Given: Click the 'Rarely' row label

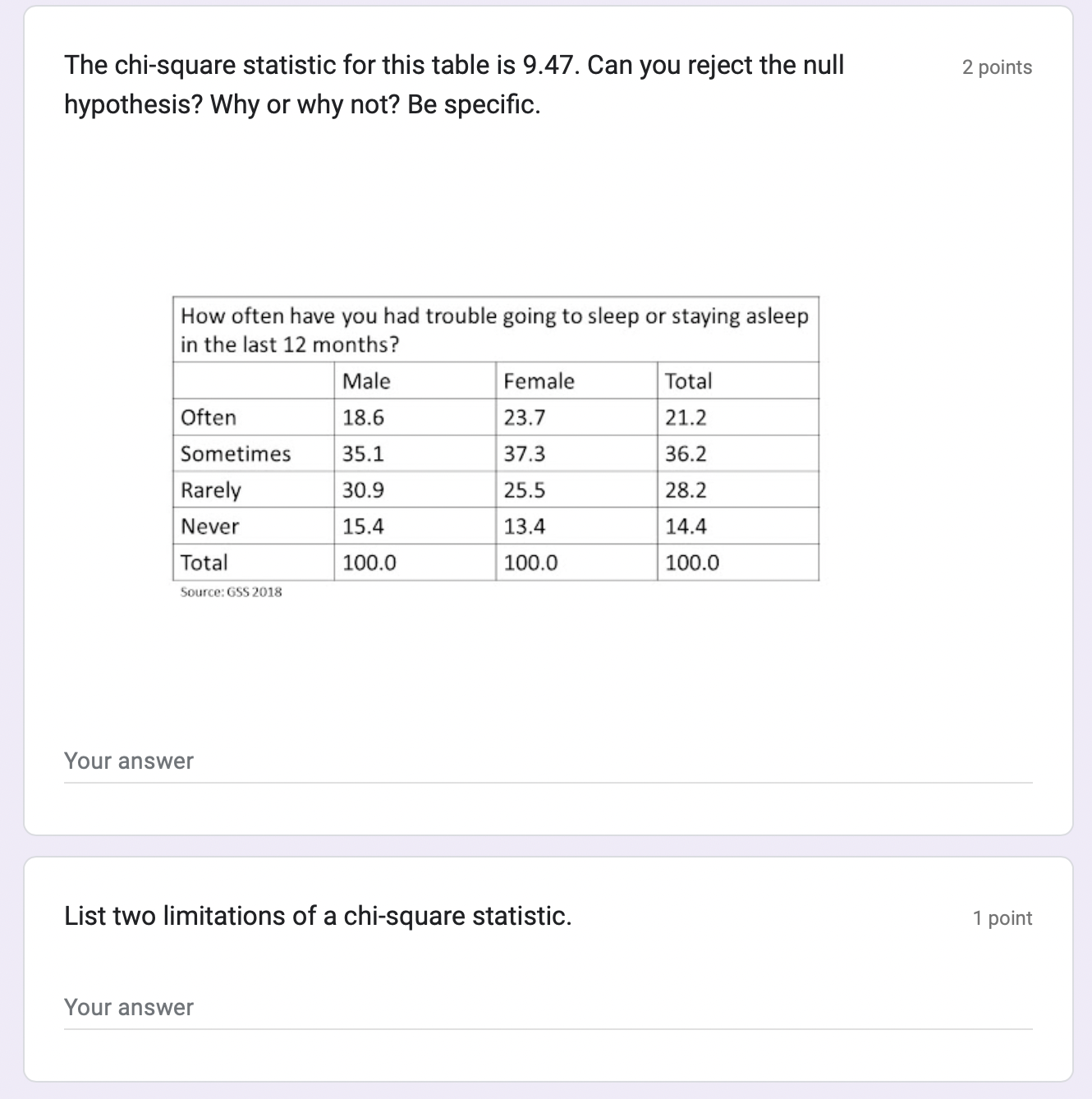Looking at the screenshot, I should (x=210, y=490).
